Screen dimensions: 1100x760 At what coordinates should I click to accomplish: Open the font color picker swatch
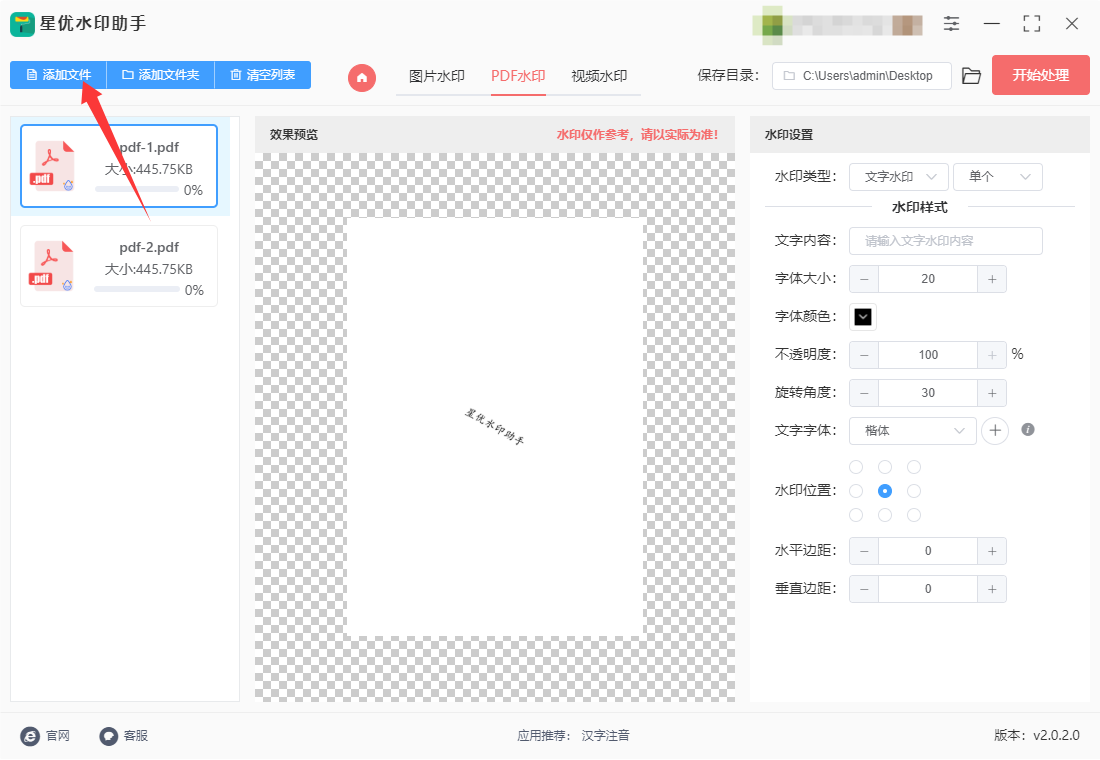(863, 317)
